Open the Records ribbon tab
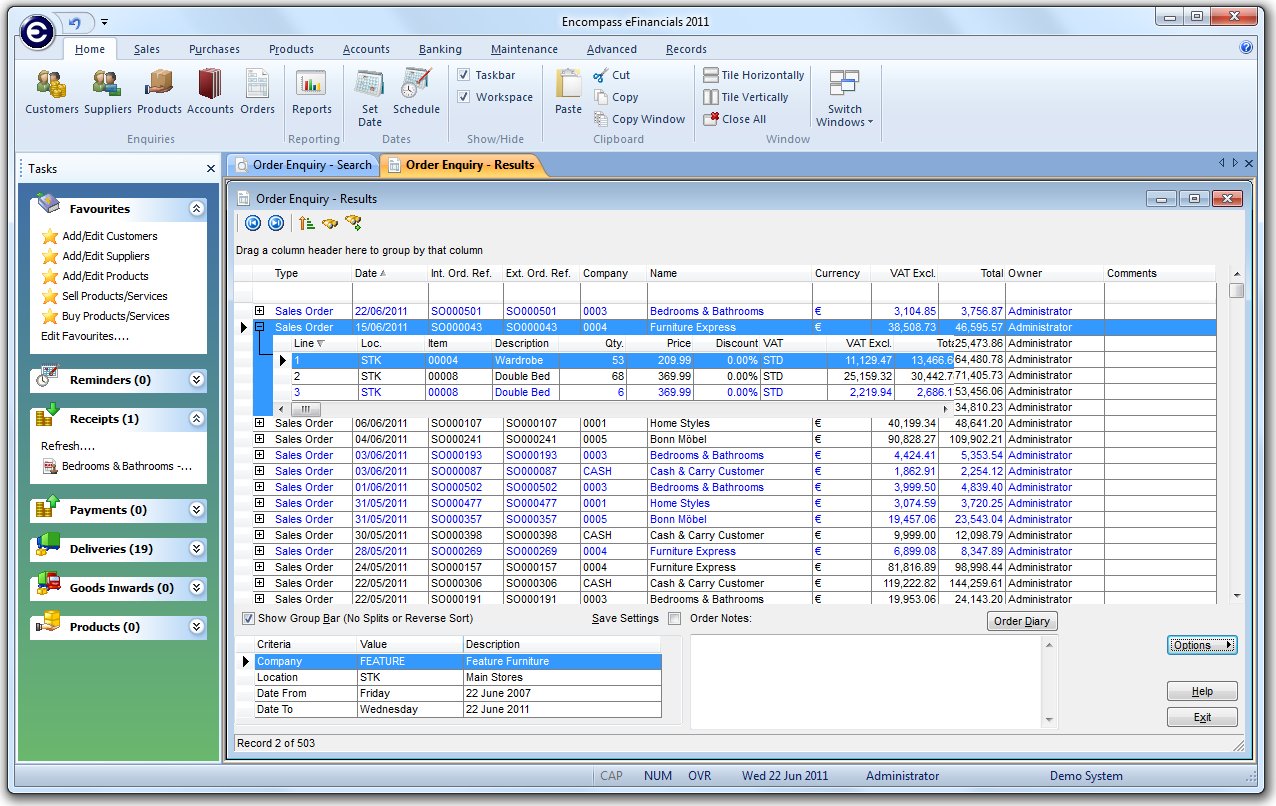This screenshot has width=1276, height=806. (x=686, y=49)
